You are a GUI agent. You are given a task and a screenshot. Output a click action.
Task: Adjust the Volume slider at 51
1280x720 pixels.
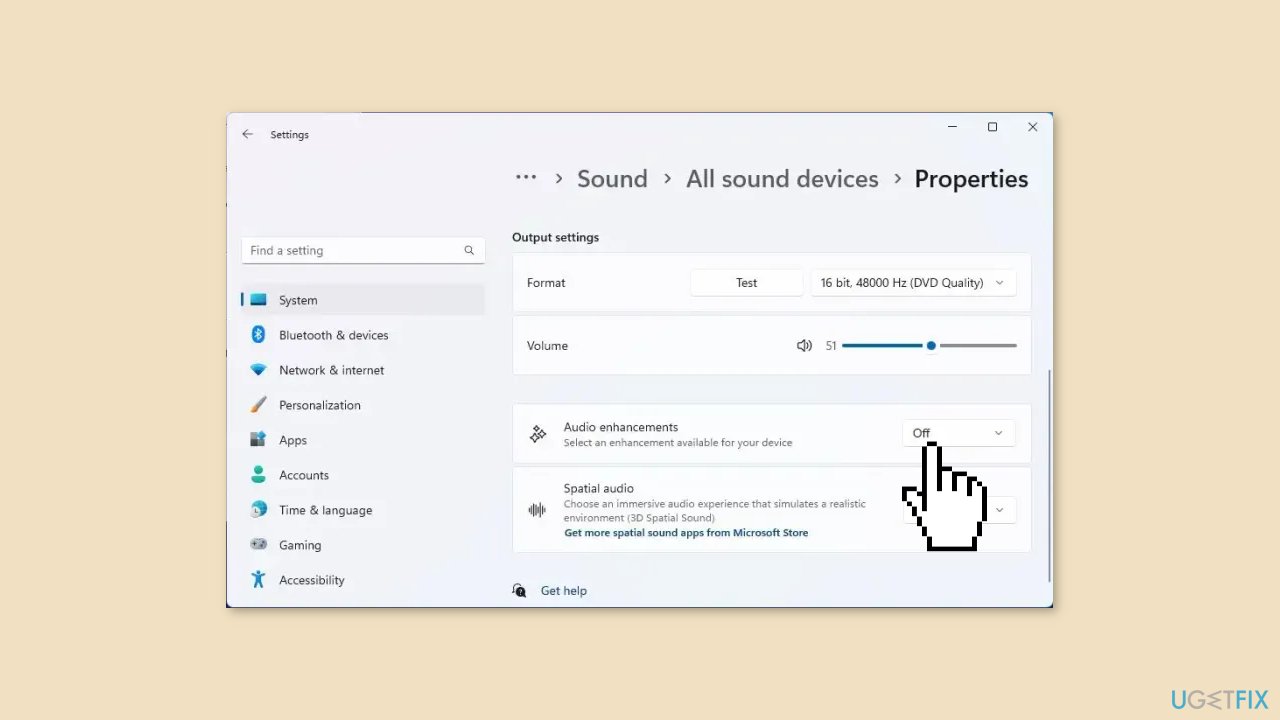pyautogui.click(x=930, y=345)
